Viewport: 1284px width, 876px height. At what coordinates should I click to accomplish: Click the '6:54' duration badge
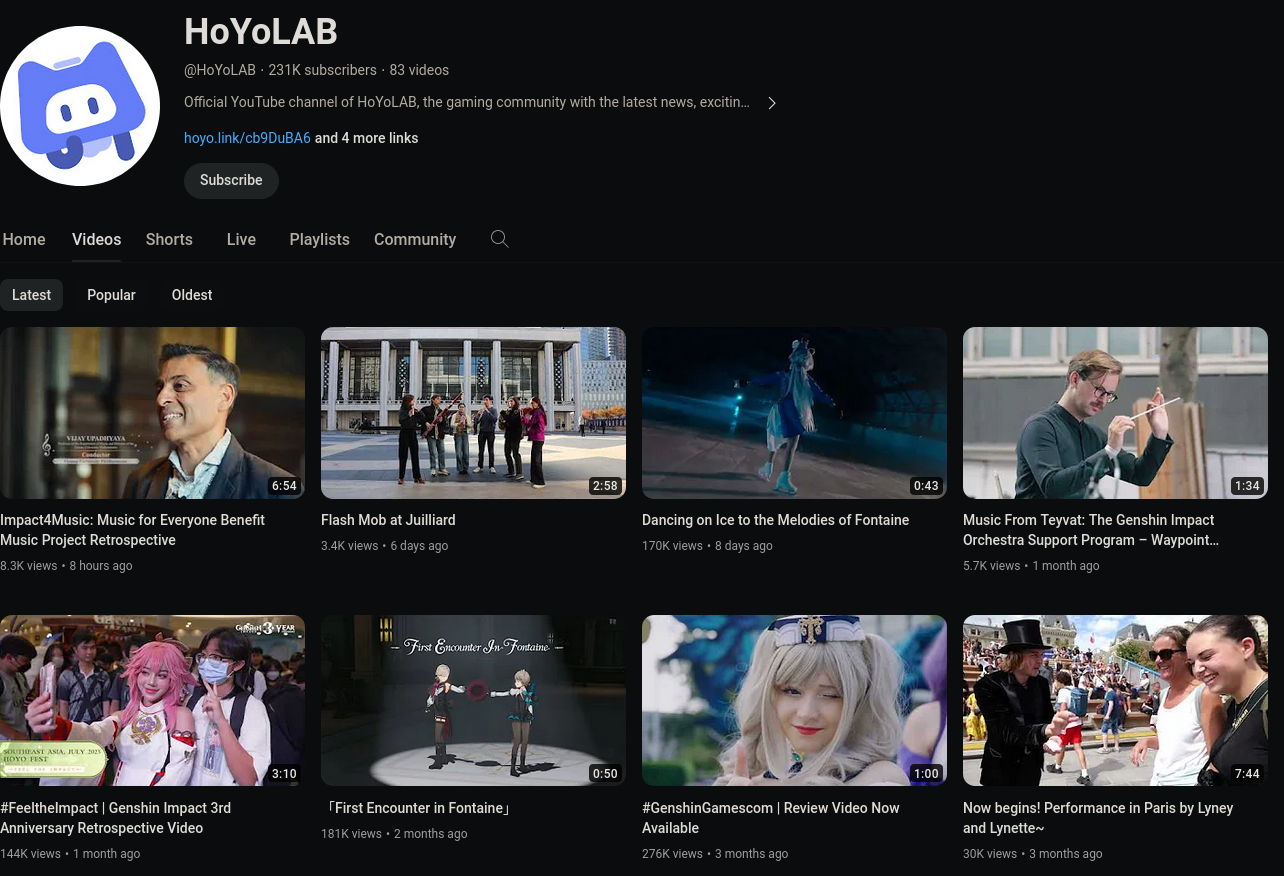pyautogui.click(x=284, y=486)
